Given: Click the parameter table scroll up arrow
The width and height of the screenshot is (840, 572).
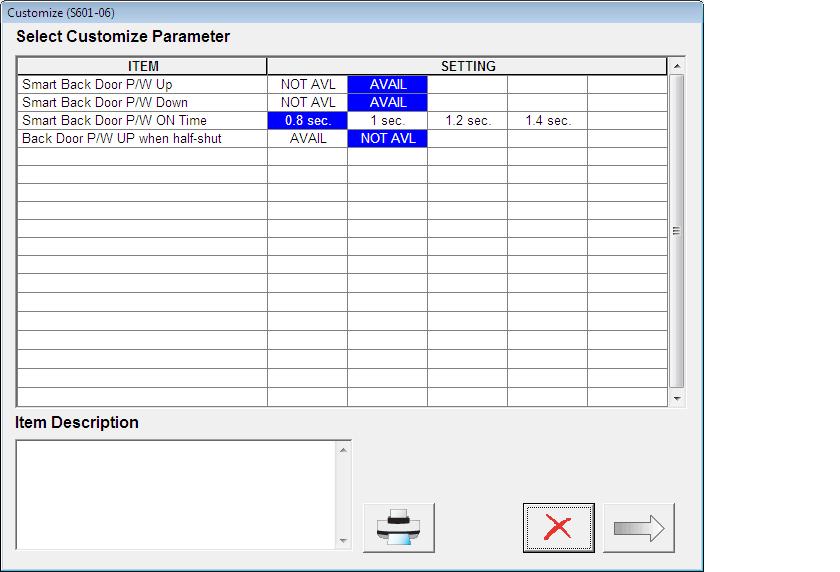Looking at the screenshot, I should click(677, 66).
